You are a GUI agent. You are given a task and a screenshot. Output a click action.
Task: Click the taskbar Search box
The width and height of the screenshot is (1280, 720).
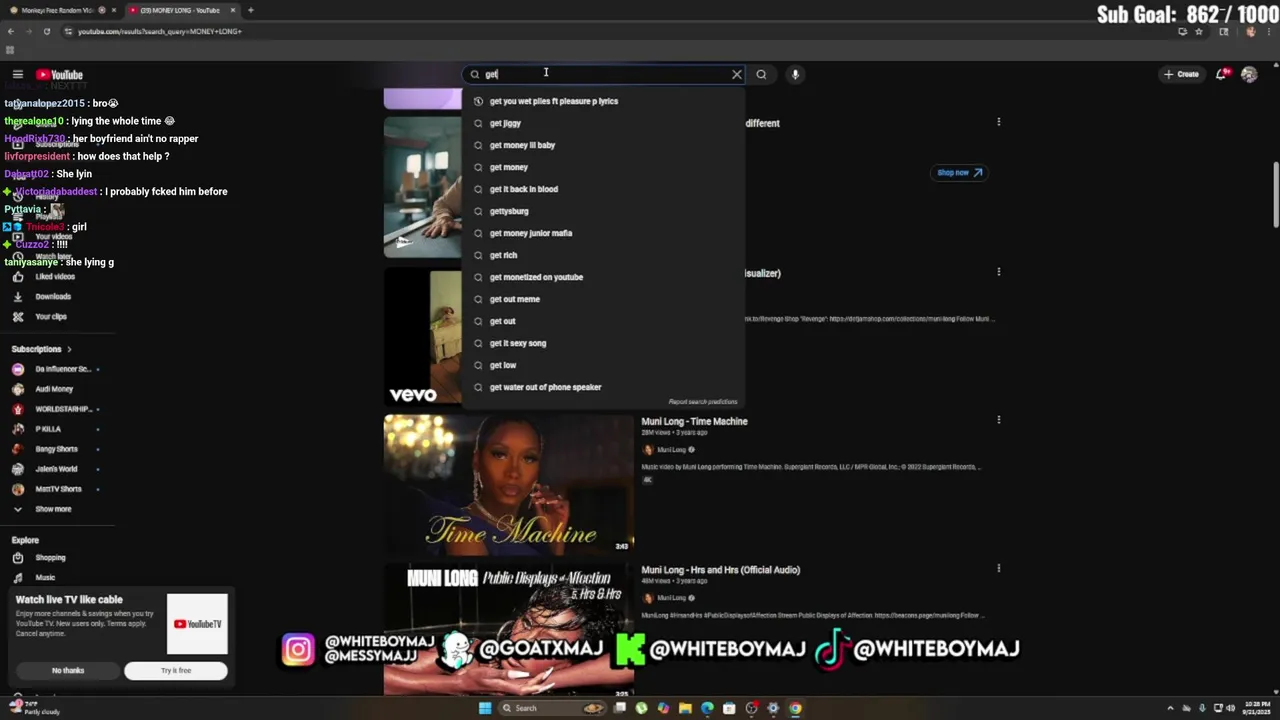(x=552, y=708)
